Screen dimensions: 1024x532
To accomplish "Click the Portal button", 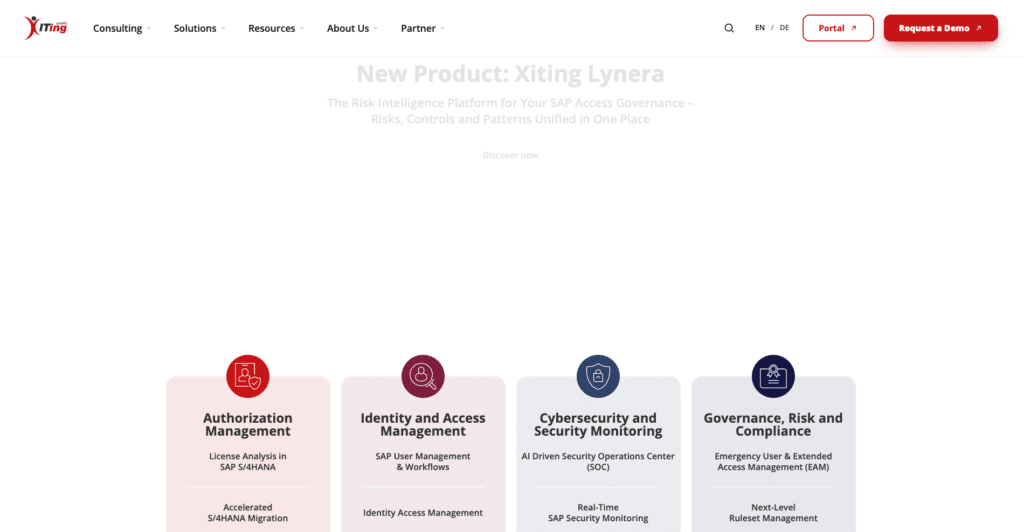I will pyautogui.click(x=838, y=28).
